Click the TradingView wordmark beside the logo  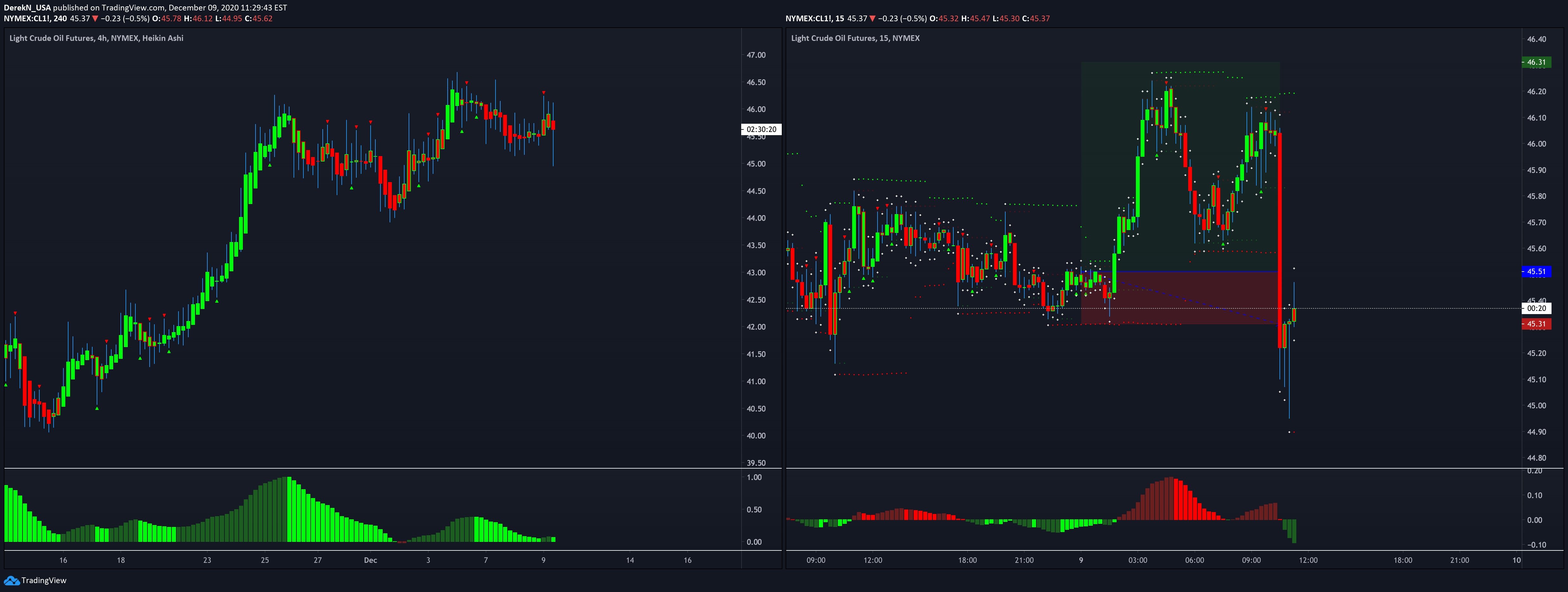(x=44, y=581)
